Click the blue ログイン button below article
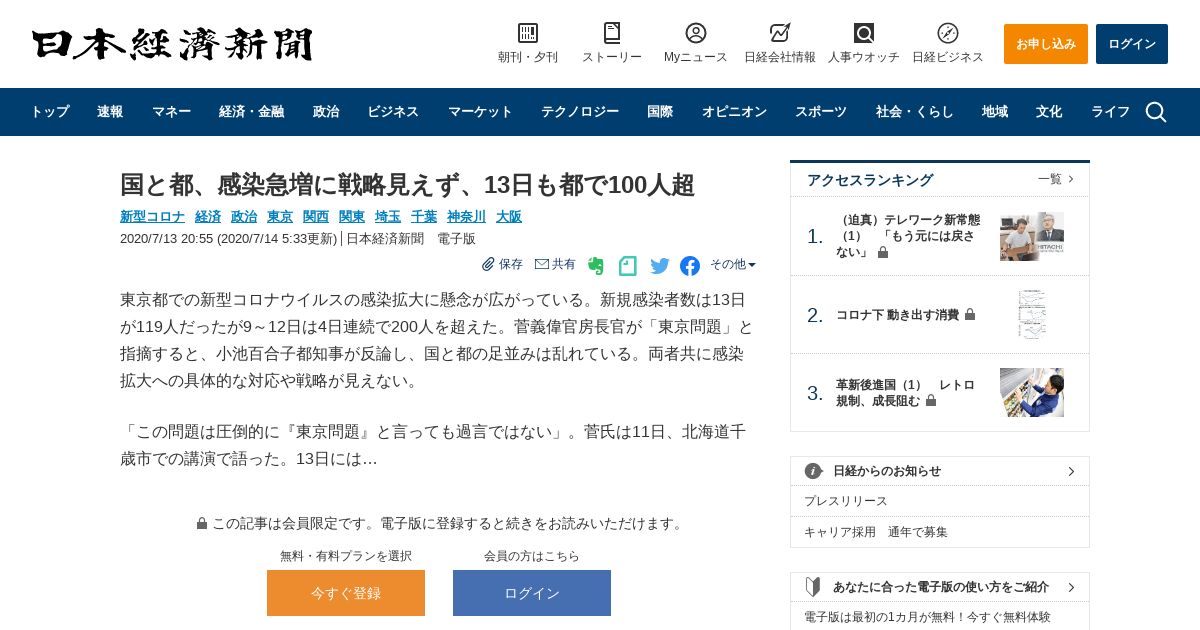The width and height of the screenshot is (1200, 630). (x=532, y=593)
